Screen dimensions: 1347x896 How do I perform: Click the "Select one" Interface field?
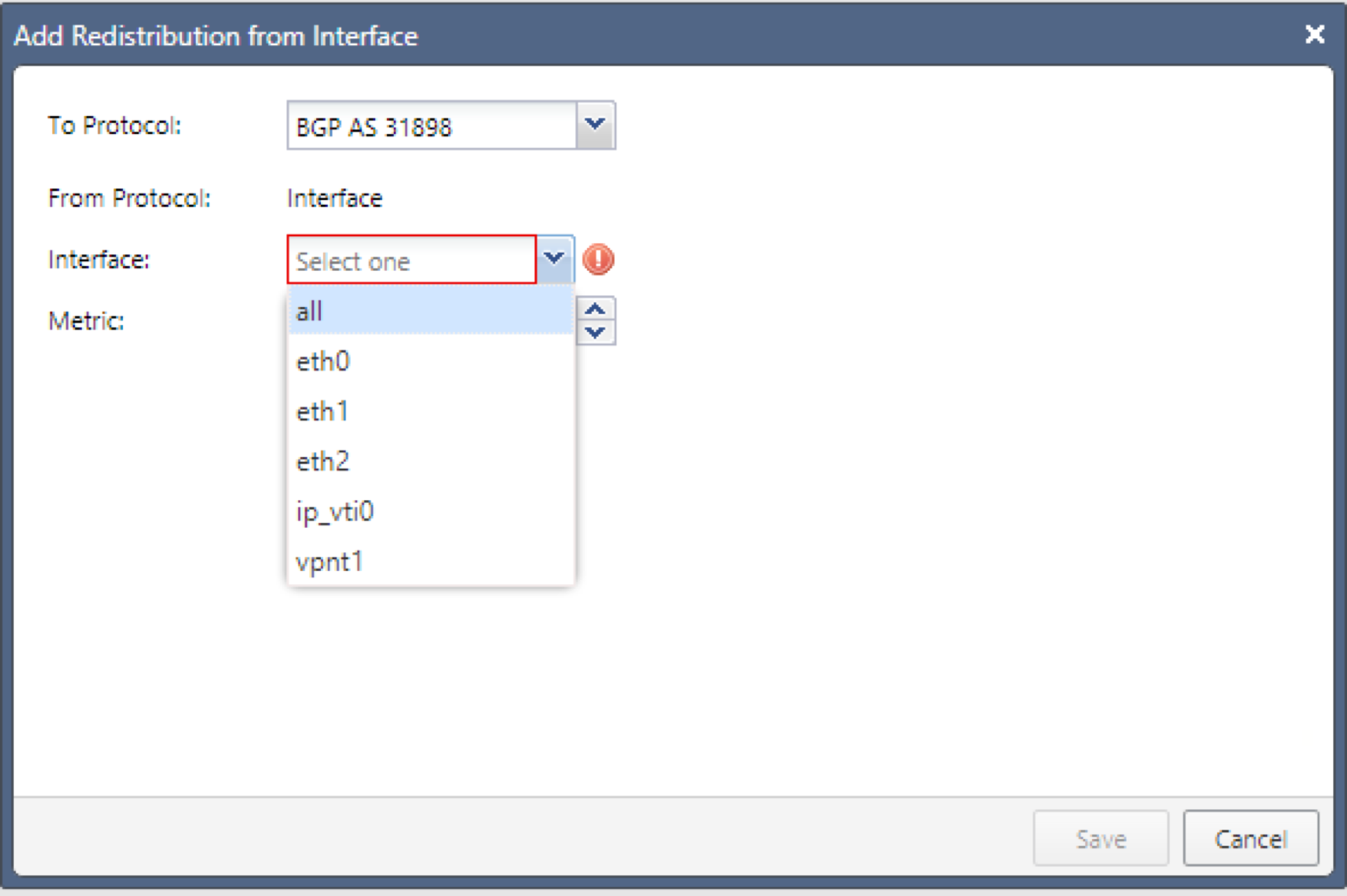[411, 260]
